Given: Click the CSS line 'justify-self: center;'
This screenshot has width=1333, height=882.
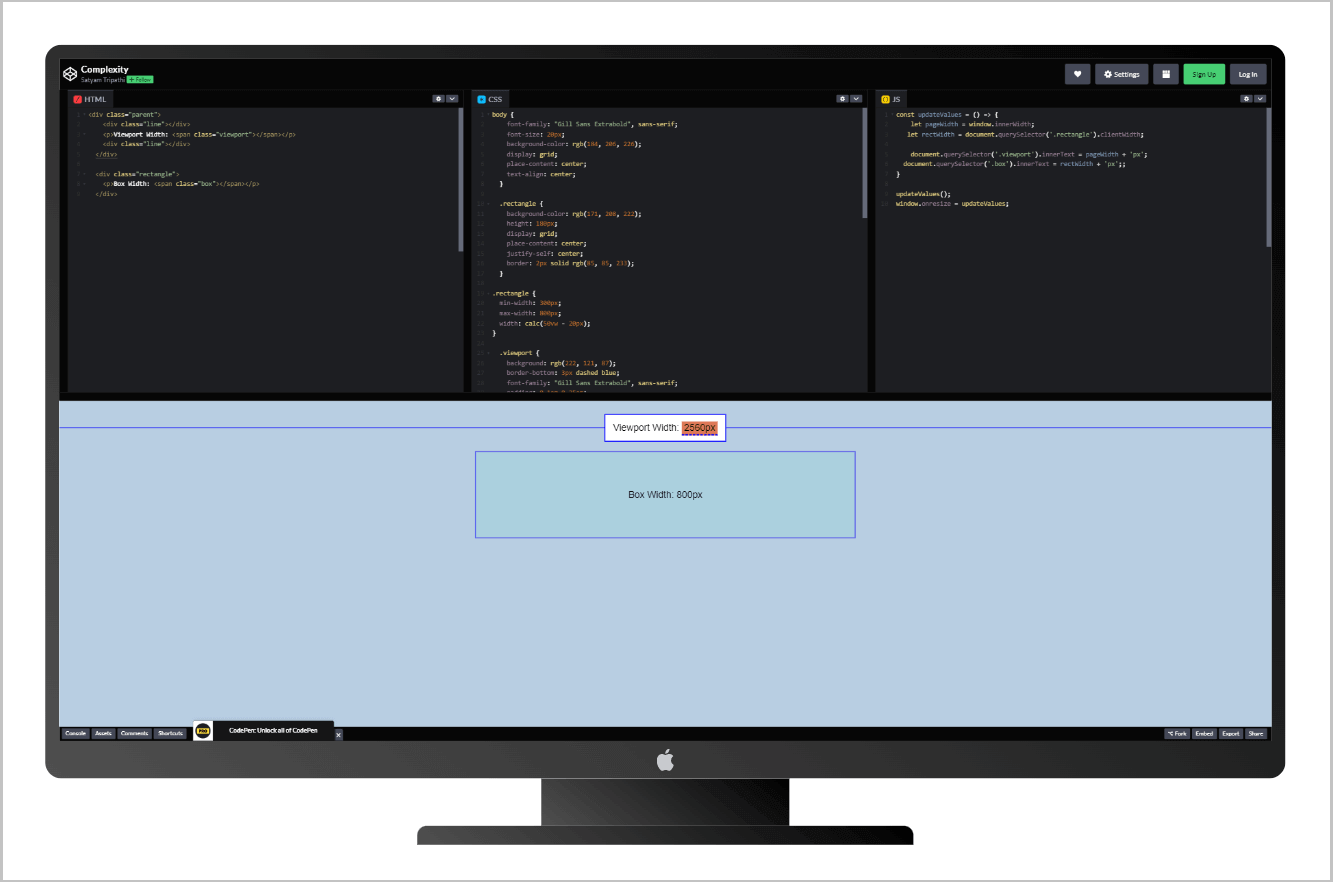Looking at the screenshot, I should pyautogui.click(x=544, y=253).
